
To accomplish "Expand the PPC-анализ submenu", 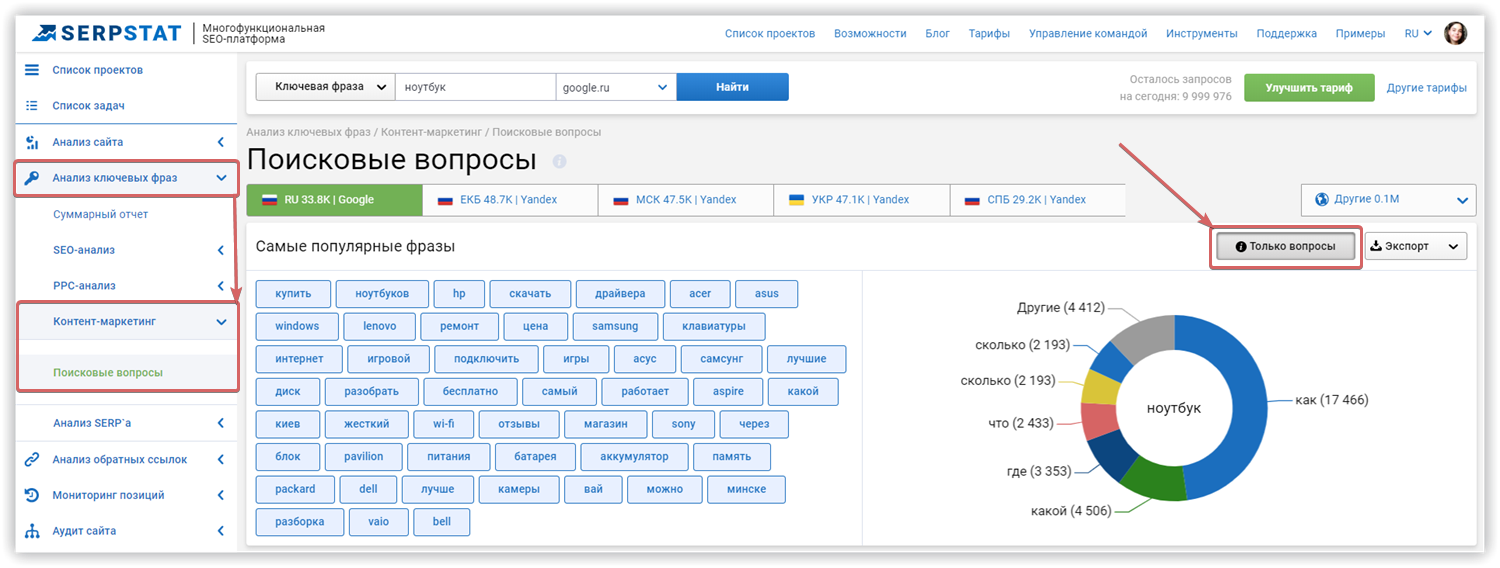I will [222, 286].
